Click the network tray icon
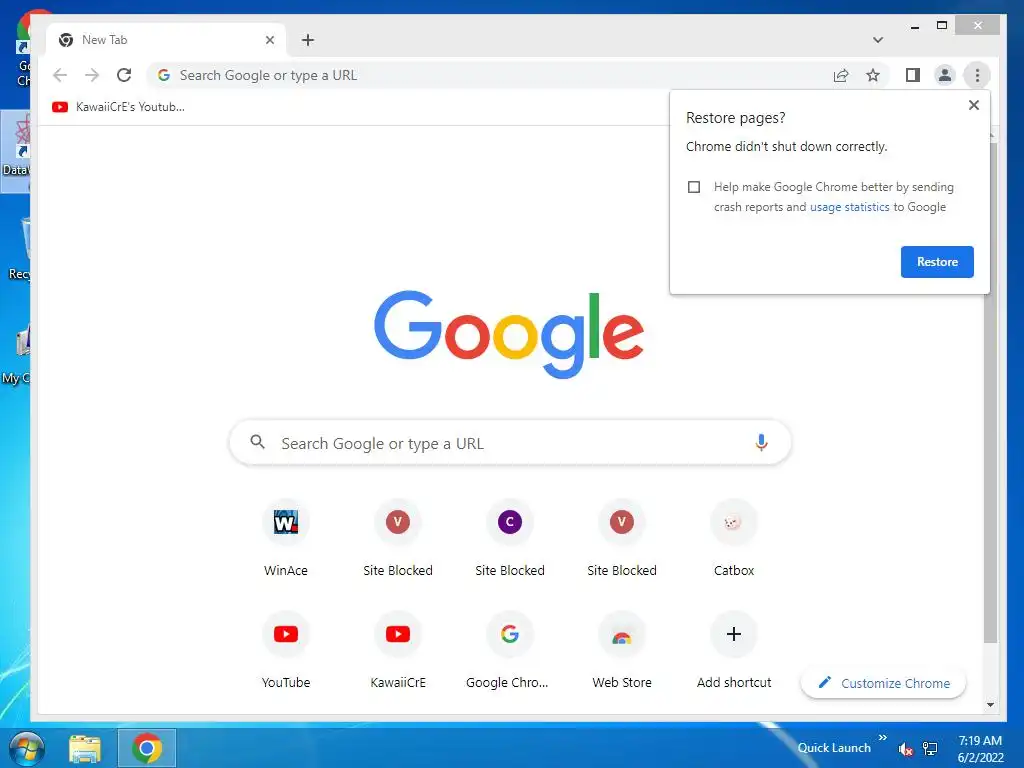The image size is (1024, 768). [x=930, y=749]
